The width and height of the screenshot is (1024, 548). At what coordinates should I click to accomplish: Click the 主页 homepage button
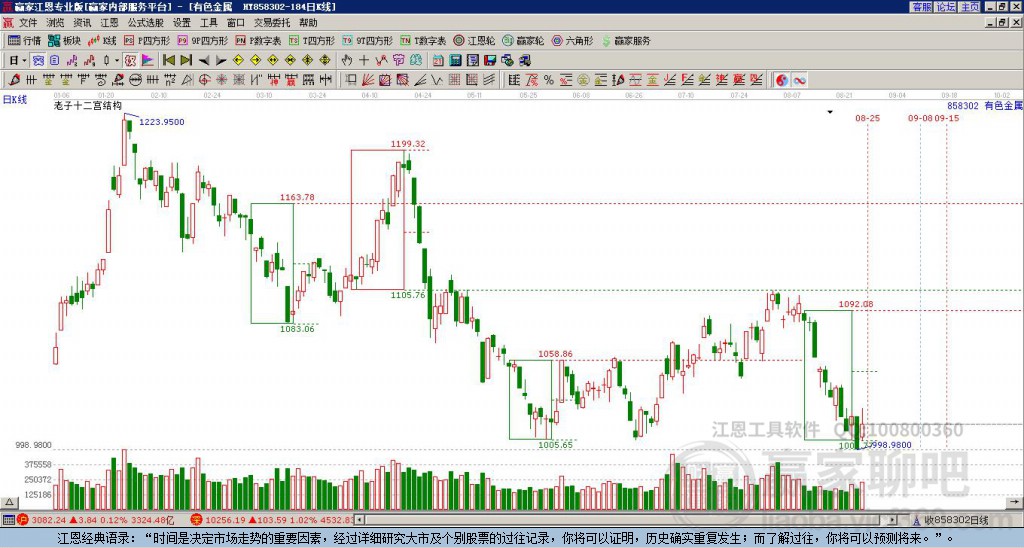[969, 7]
